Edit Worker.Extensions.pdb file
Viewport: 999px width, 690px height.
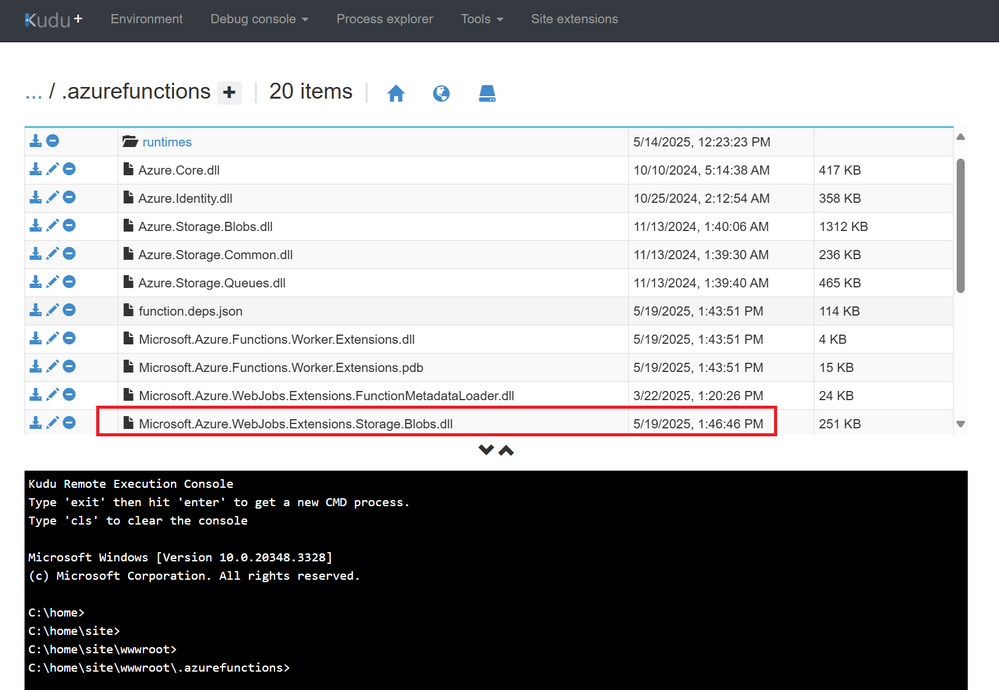(52, 366)
